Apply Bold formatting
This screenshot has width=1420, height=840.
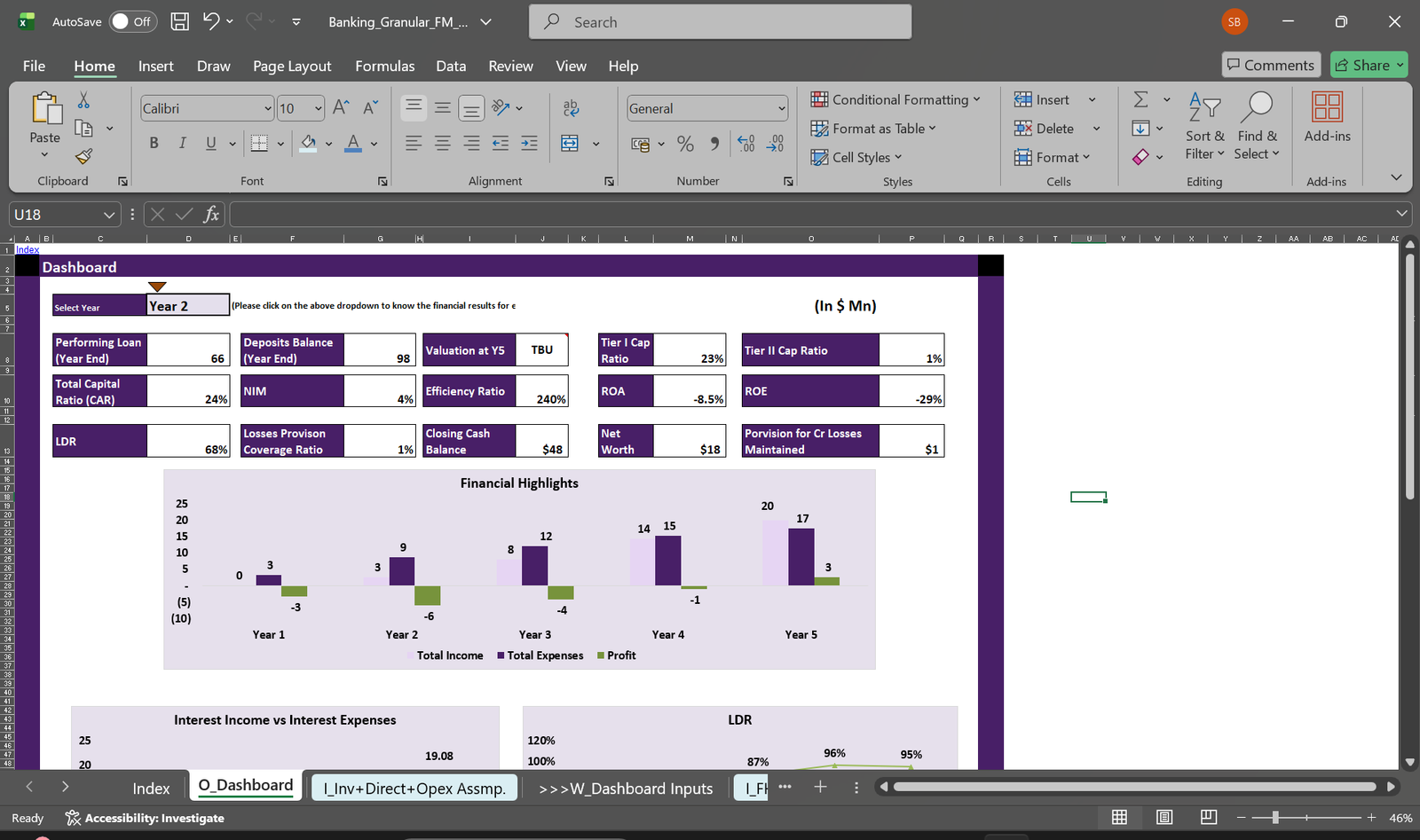[154, 143]
